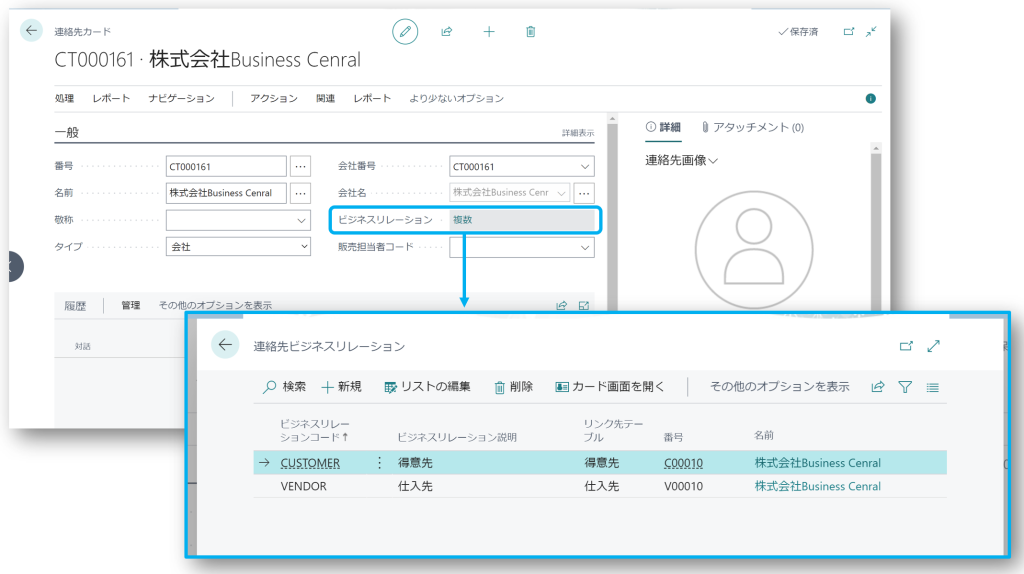Open CUSTOMER code link
Screen dimensions: 1024x574
click(x=310, y=463)
